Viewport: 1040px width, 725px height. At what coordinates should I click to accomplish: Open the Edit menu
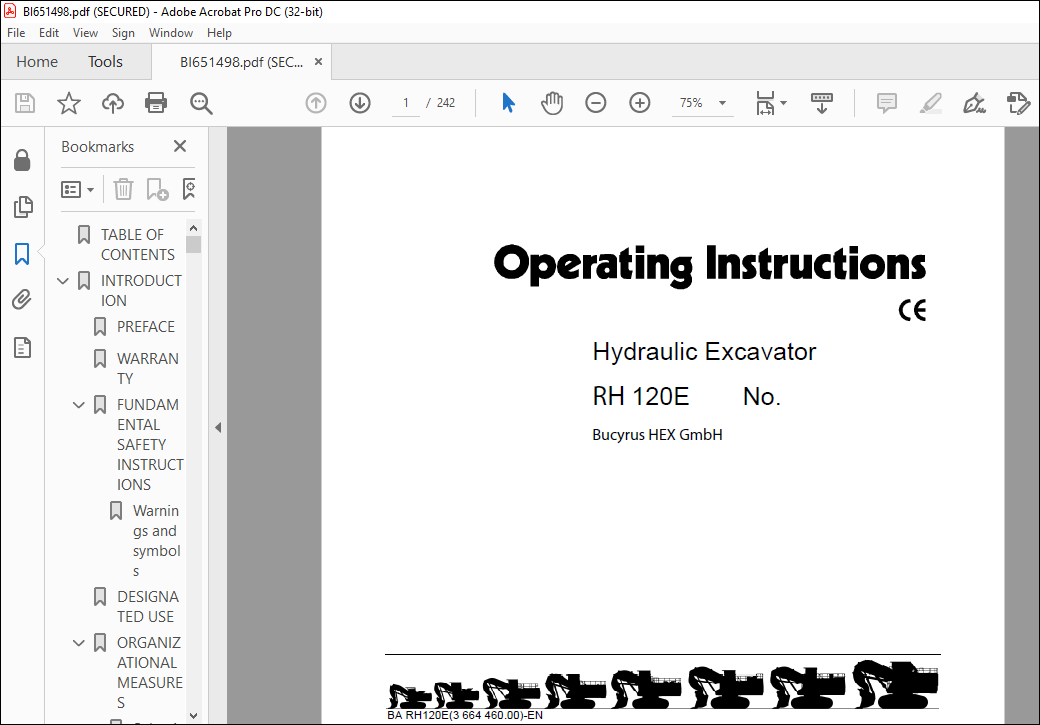(48, 33)
